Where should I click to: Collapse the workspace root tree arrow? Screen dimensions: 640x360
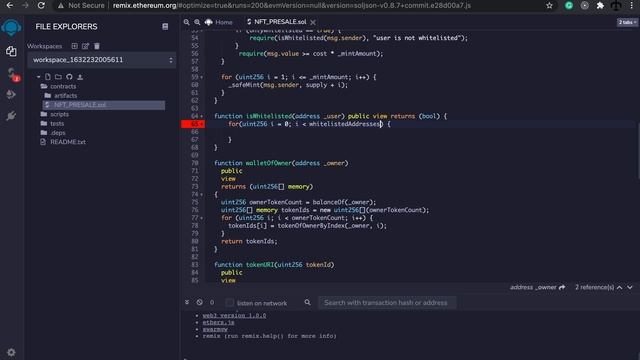(38, 77)
